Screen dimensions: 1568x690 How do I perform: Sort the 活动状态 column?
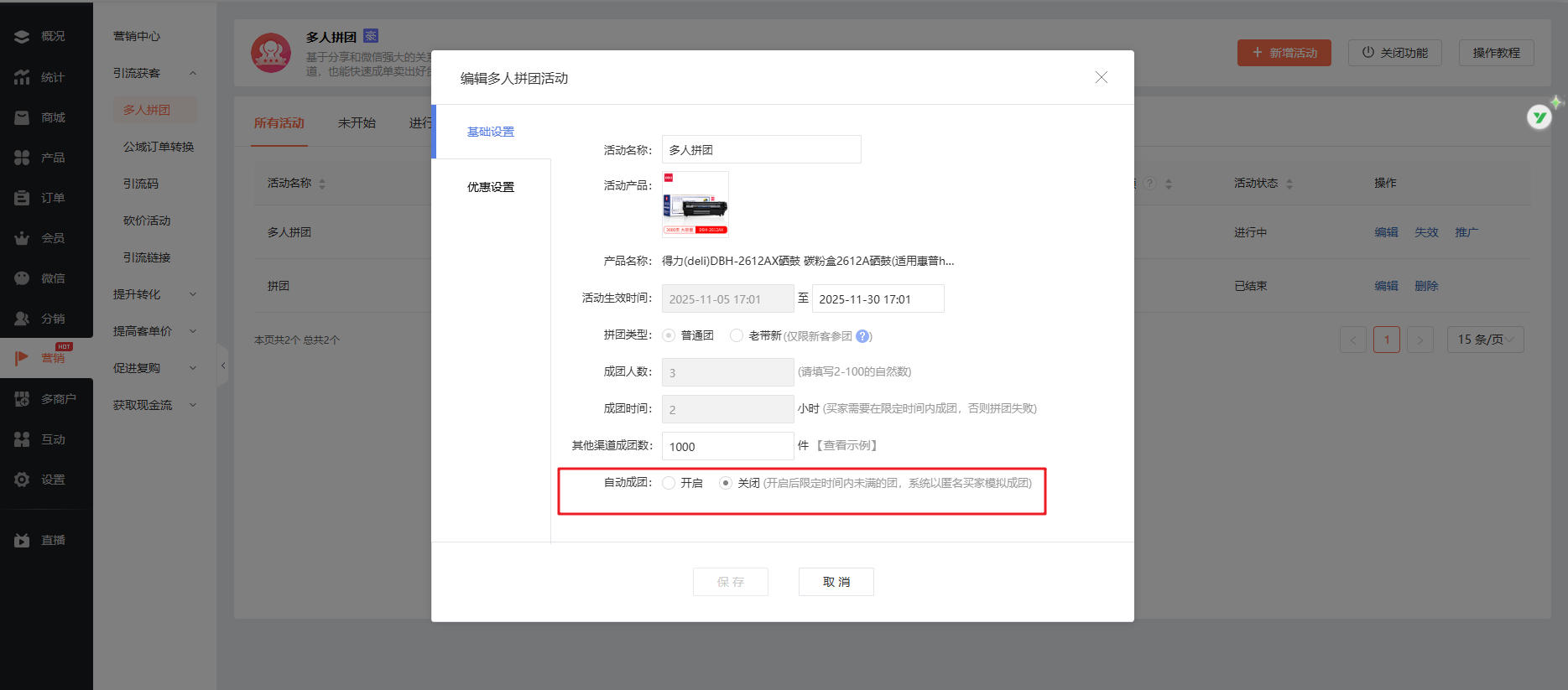[x=1289, y=184]
